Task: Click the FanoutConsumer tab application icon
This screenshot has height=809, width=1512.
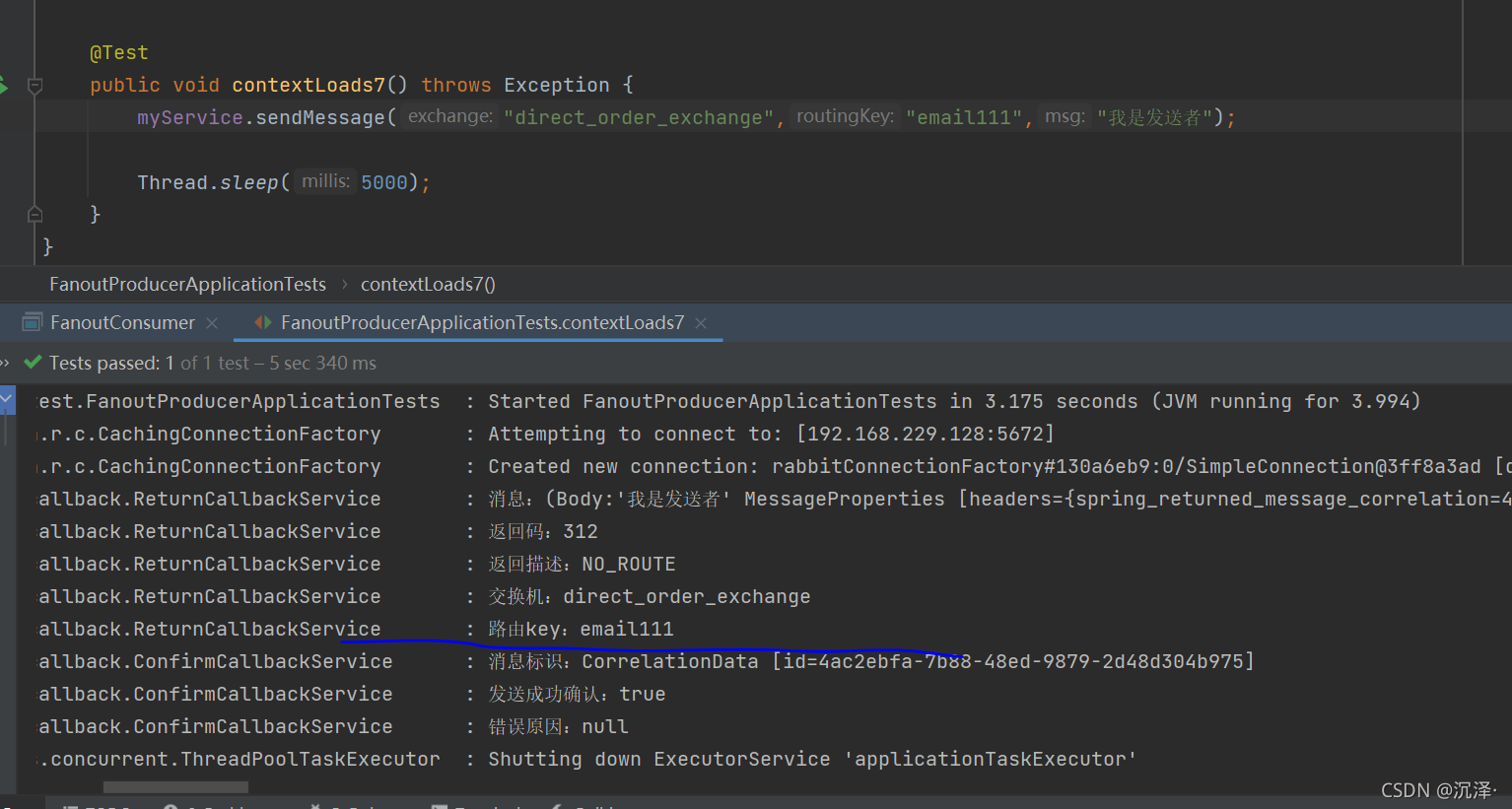Action: pyautogui.click(x=33, y=322)
